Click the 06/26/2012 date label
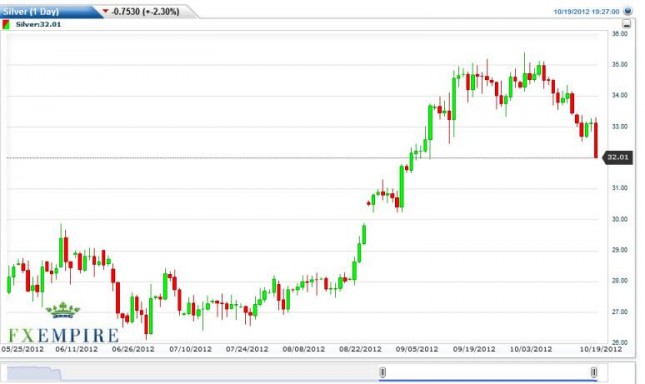The height and width of the screenshot is (384, 645). point(133,349)
